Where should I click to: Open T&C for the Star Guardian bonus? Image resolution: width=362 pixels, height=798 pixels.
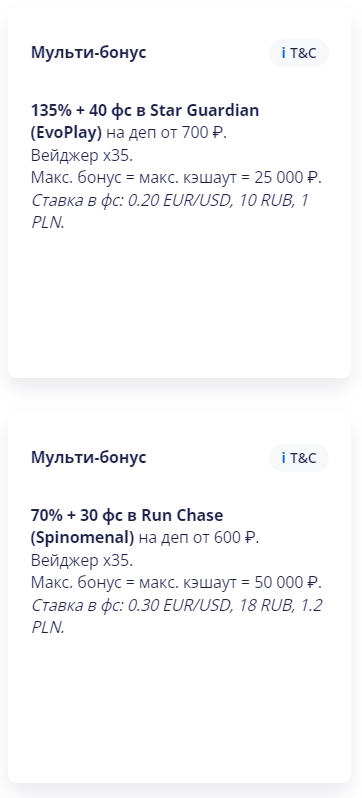299,53
